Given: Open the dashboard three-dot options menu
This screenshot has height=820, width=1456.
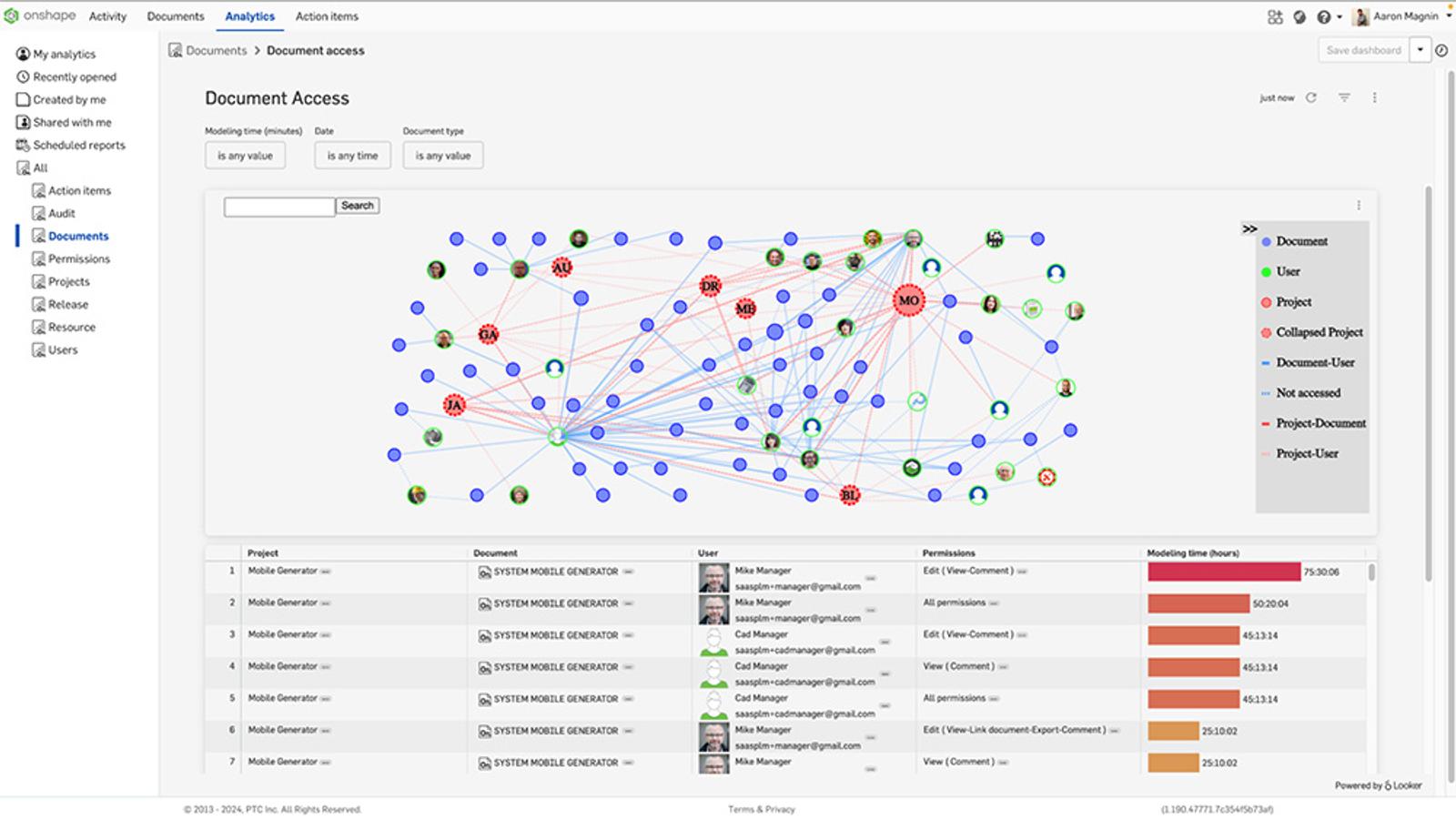Looking at the screenshot, I should click(x=1374, y=97).
